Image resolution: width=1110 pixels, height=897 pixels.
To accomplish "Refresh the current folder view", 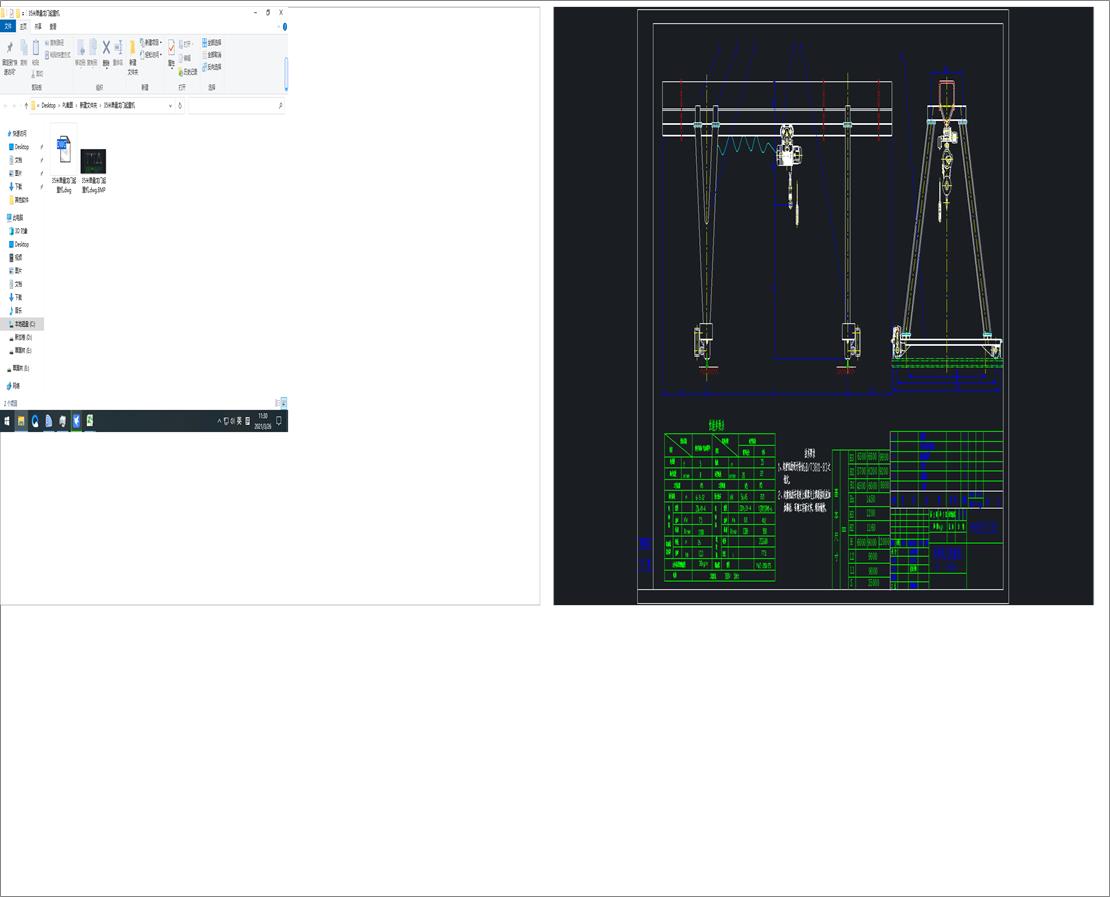I will pyautogui.click(x=181, y=105).
